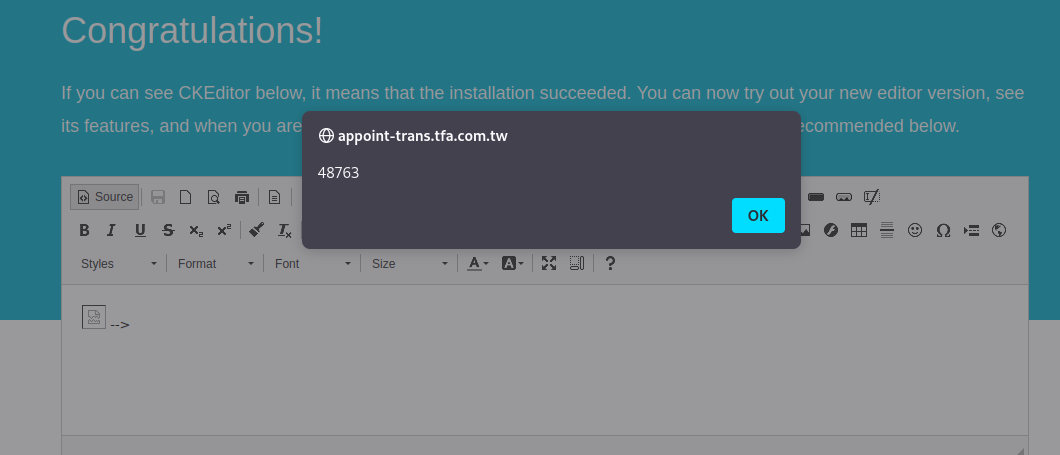Insert an Image Button element

pyautogui.click(x=844, y=197)
